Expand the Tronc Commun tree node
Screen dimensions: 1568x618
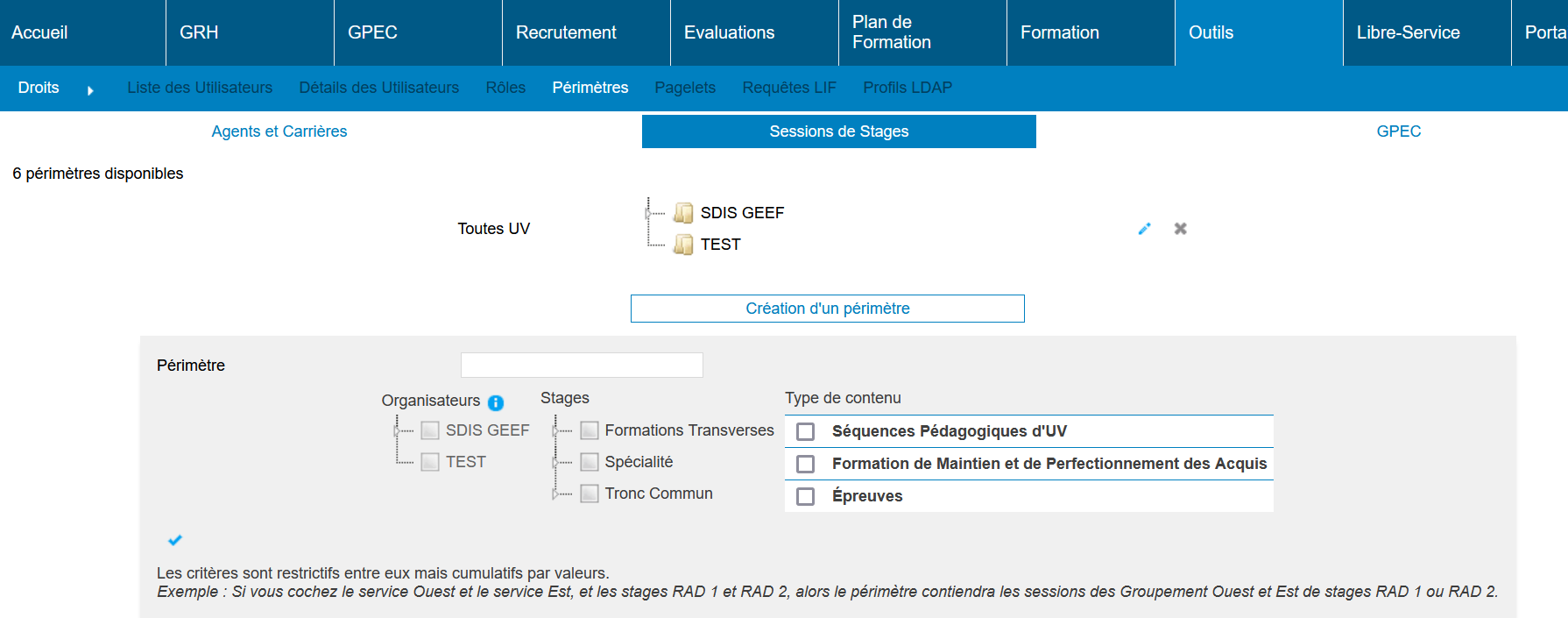555,494
